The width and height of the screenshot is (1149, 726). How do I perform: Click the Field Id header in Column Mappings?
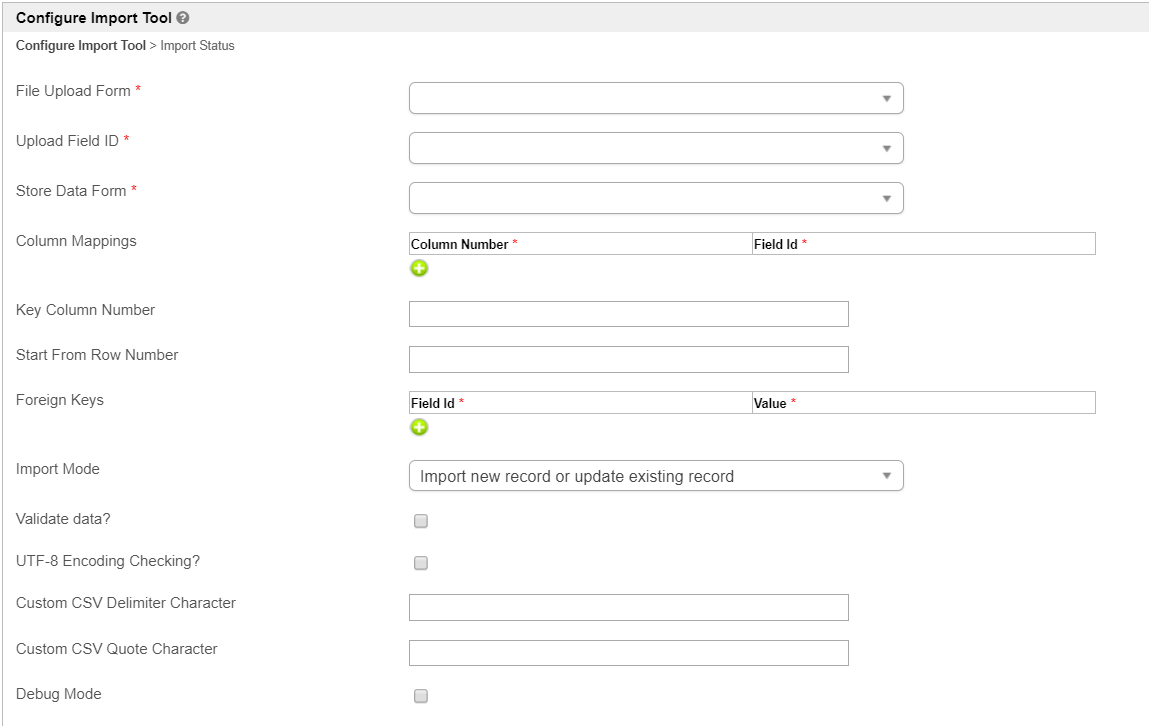pyautogui.click(x=776, y=244)
